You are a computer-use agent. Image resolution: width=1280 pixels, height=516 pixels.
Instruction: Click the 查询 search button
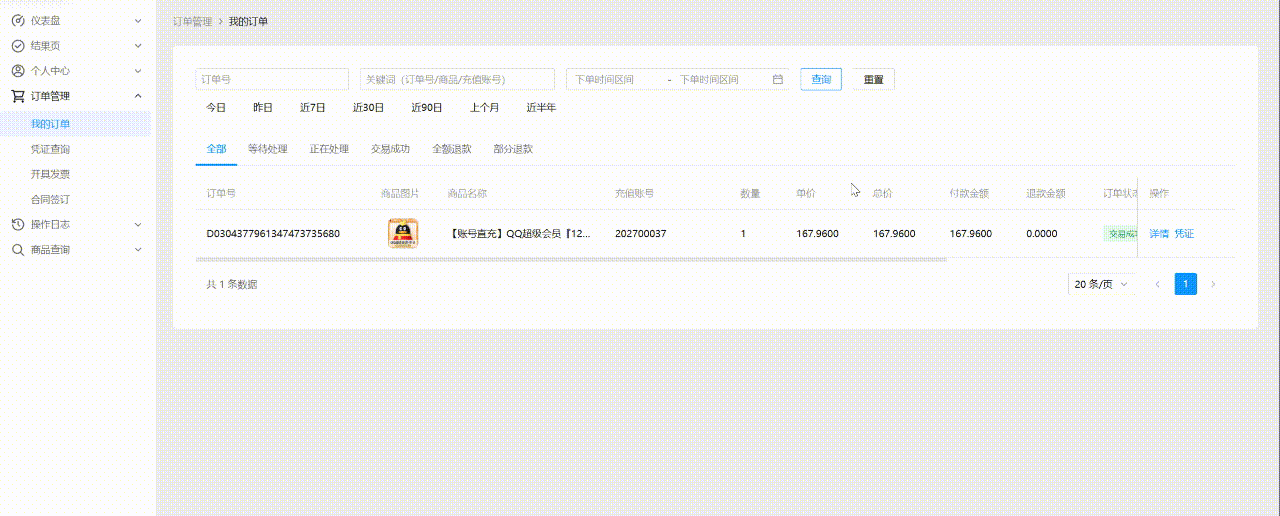click(x=820, y=79)
